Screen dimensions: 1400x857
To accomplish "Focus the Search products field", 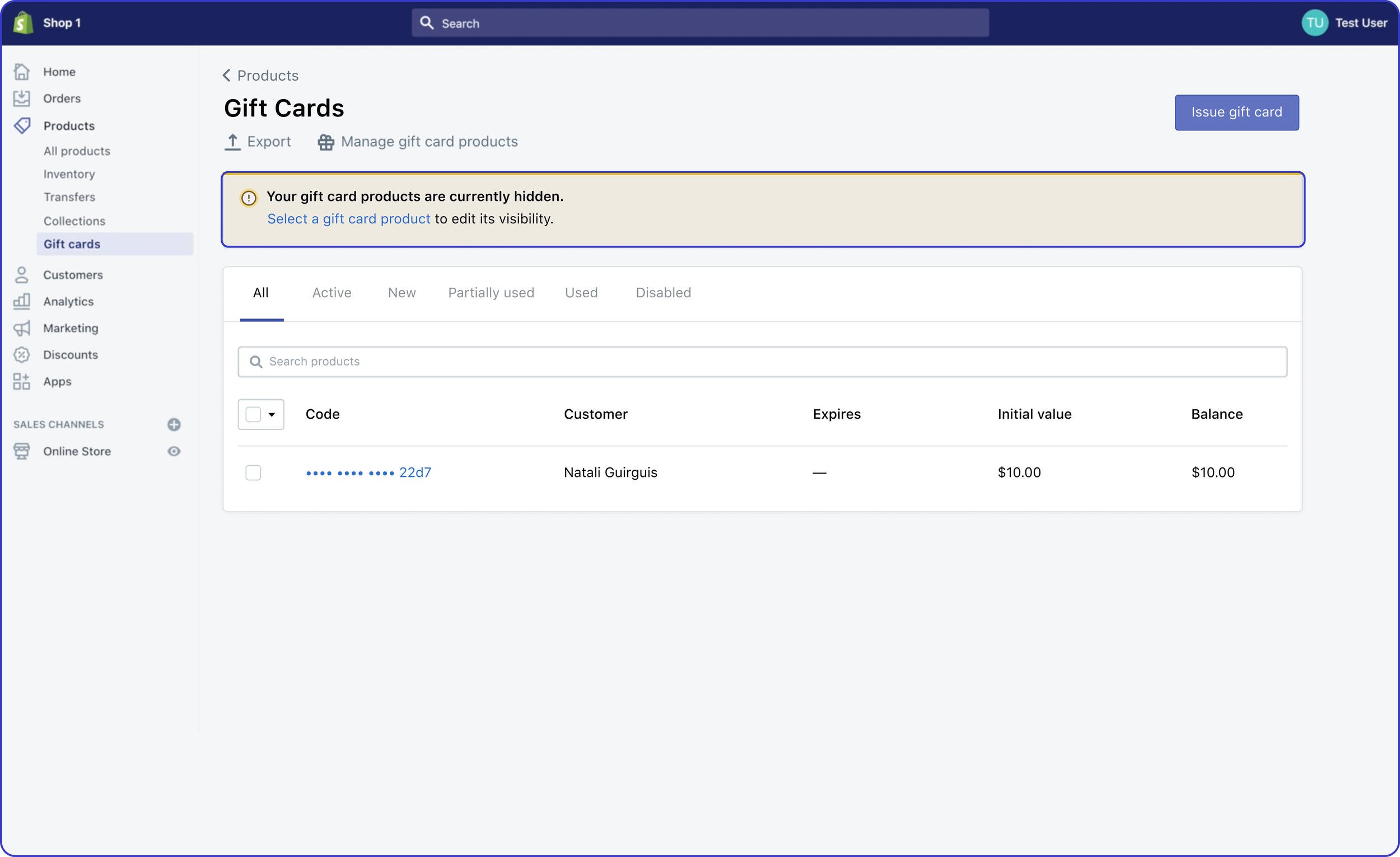I will tap(762, 362).
